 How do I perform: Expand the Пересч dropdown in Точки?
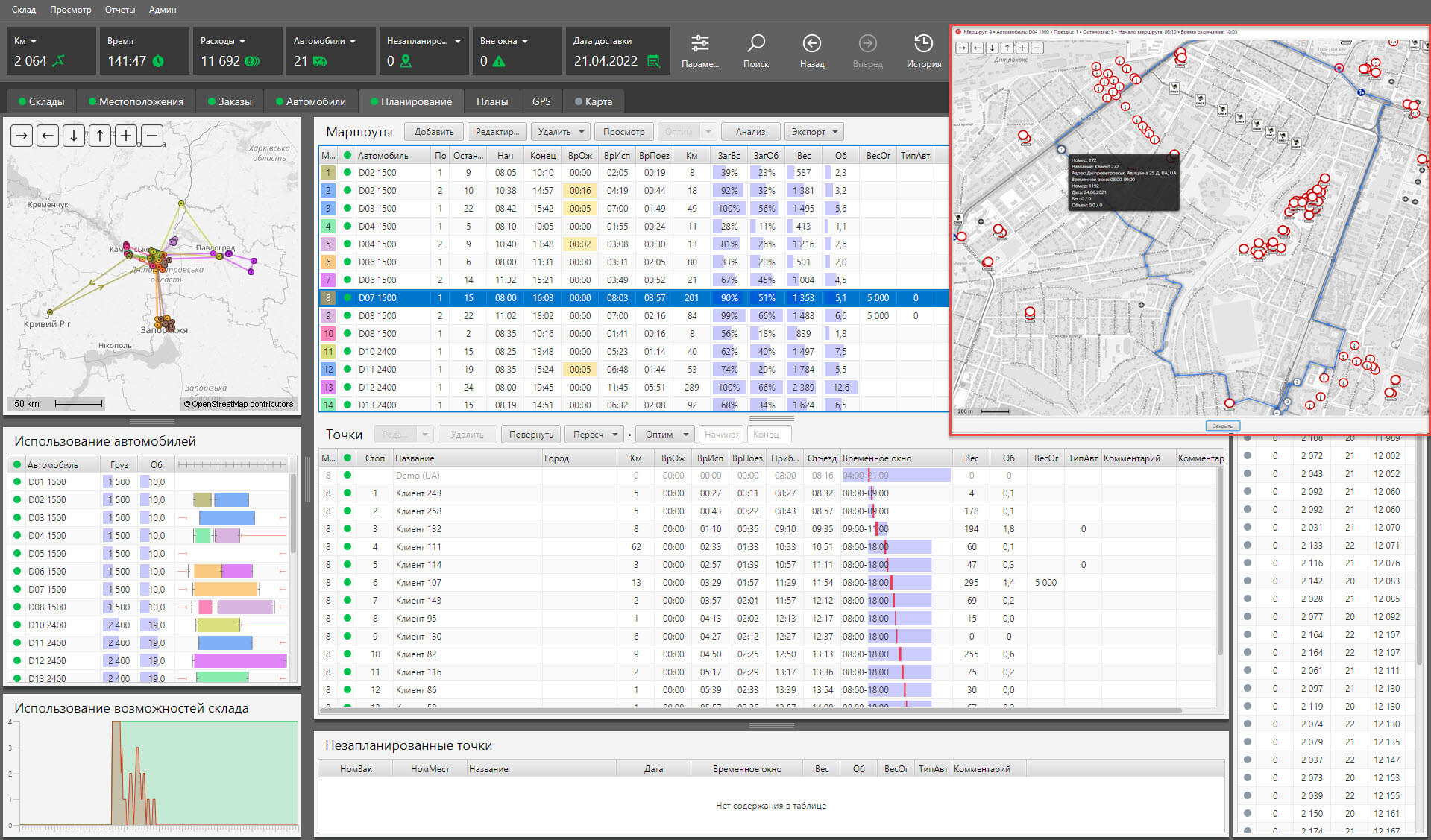click(615, 435)
